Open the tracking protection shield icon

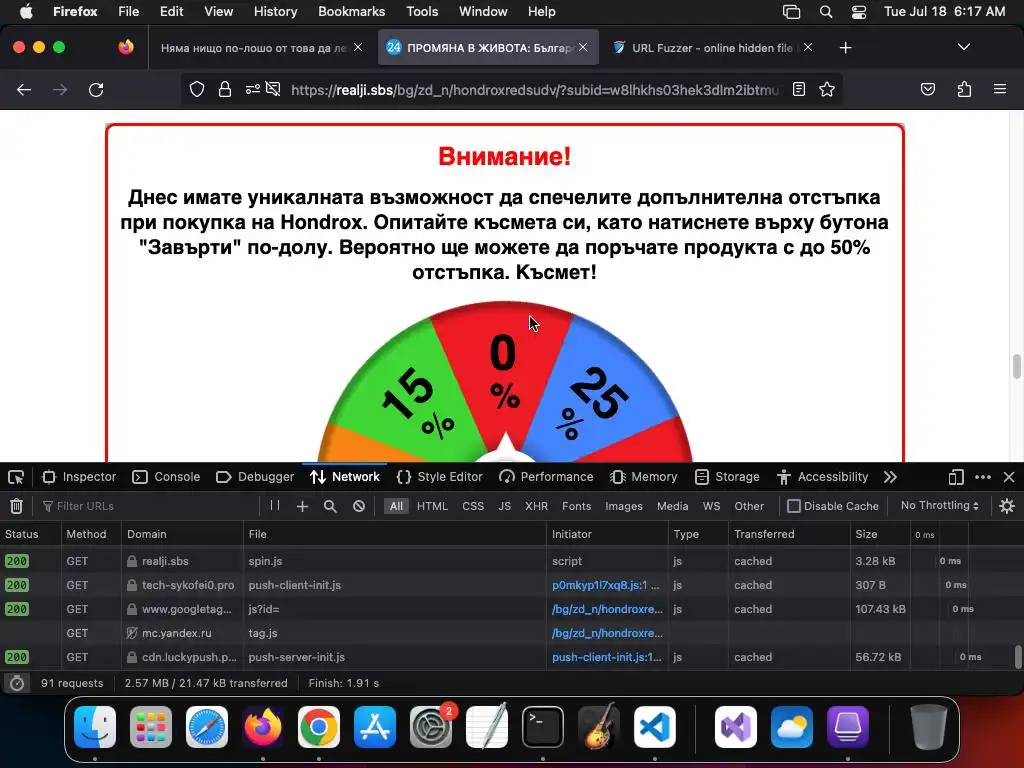[x=197, y=89]
